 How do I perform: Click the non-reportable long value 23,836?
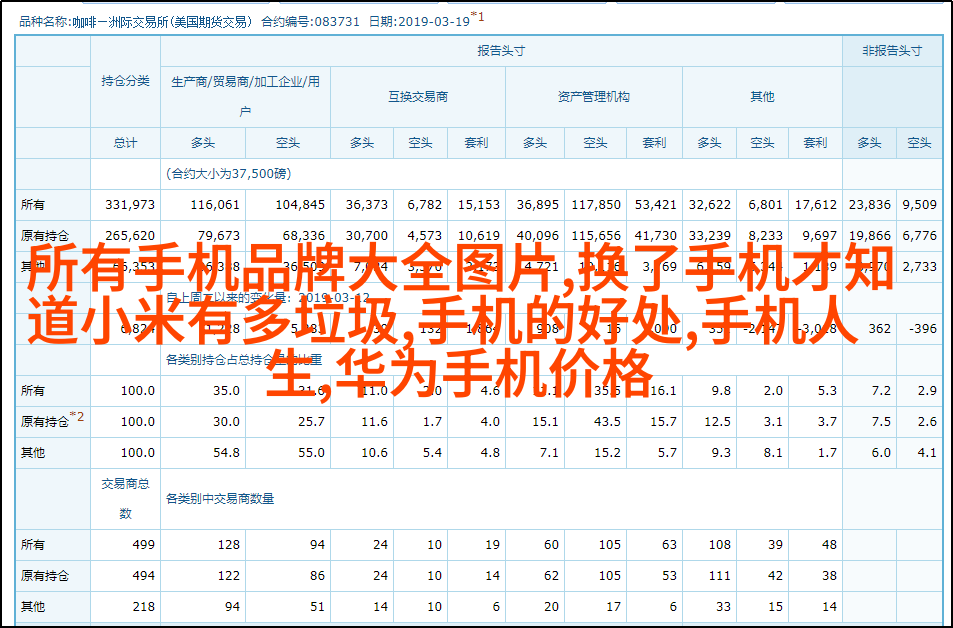870,205
